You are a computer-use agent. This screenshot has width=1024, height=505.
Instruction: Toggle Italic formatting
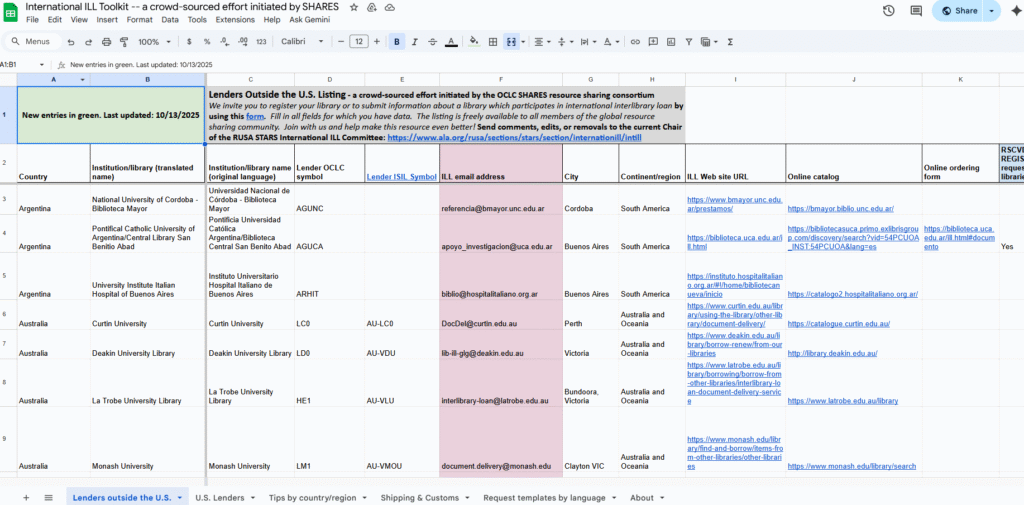click(415, 42)
